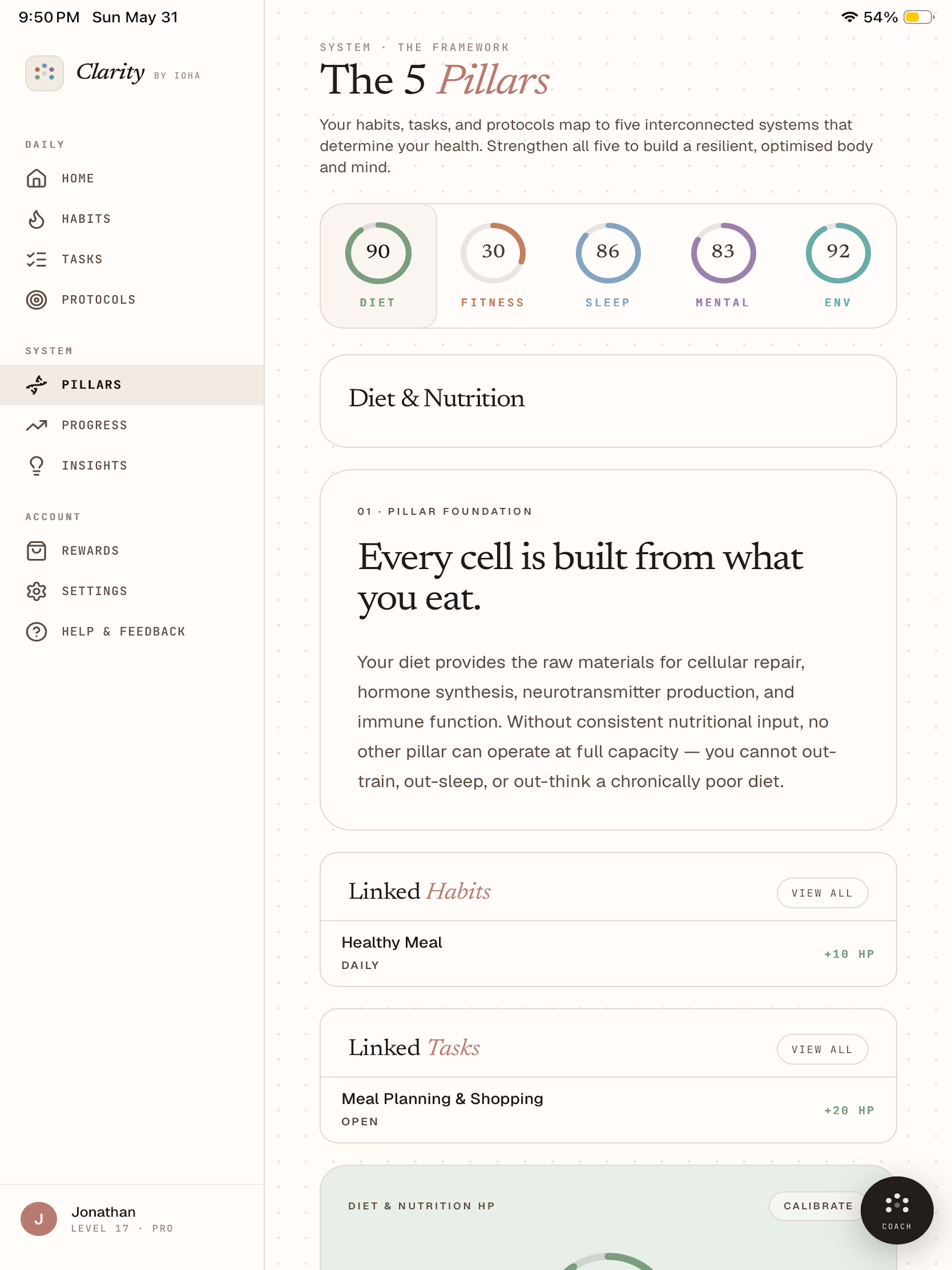Go to PROGRESS menu label
952x1270 pixels.
95,425
